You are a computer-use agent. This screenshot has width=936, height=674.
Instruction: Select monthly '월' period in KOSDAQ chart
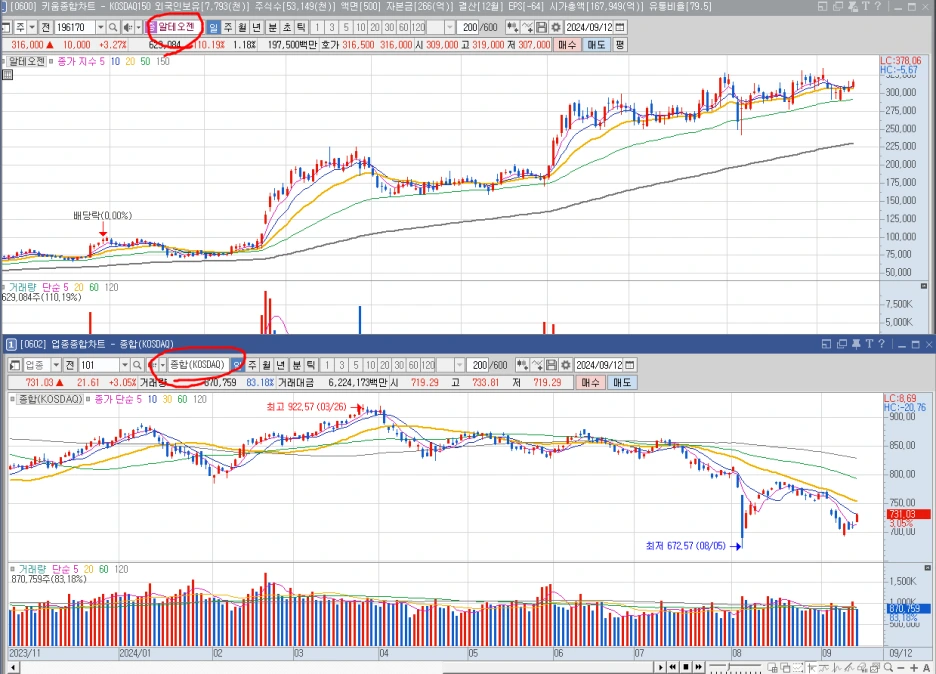pyautogui.click(x=266, y=365)
